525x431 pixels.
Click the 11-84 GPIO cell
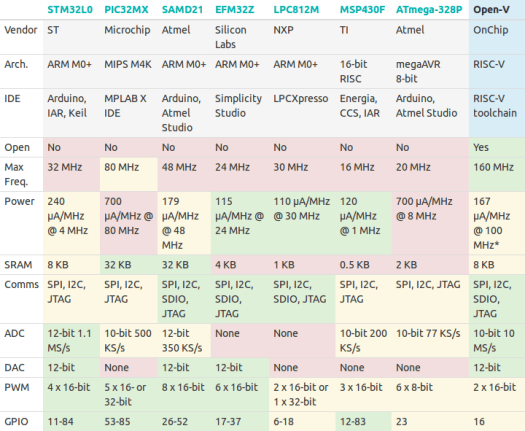coord(71,421)
